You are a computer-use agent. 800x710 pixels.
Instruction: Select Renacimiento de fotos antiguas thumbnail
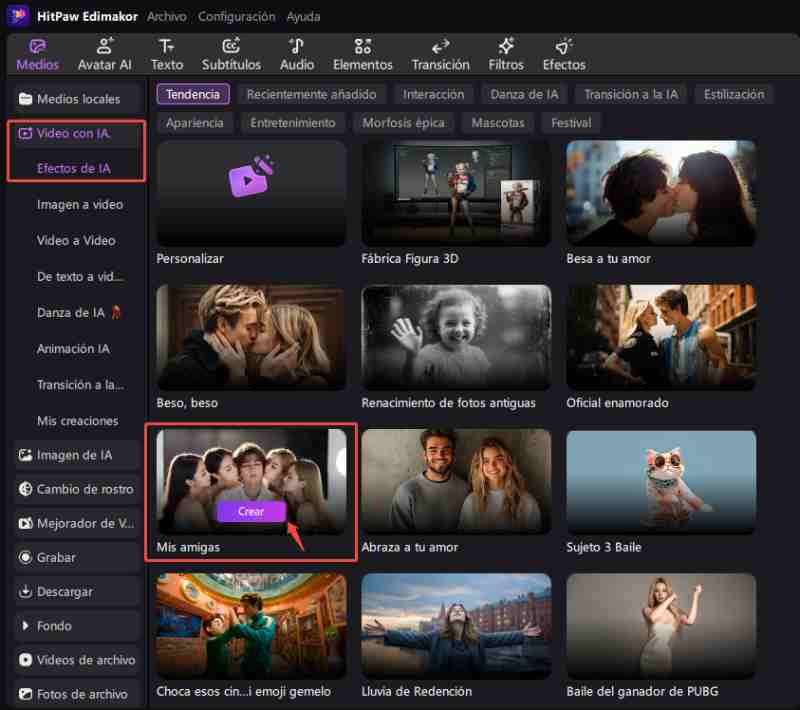456,338
